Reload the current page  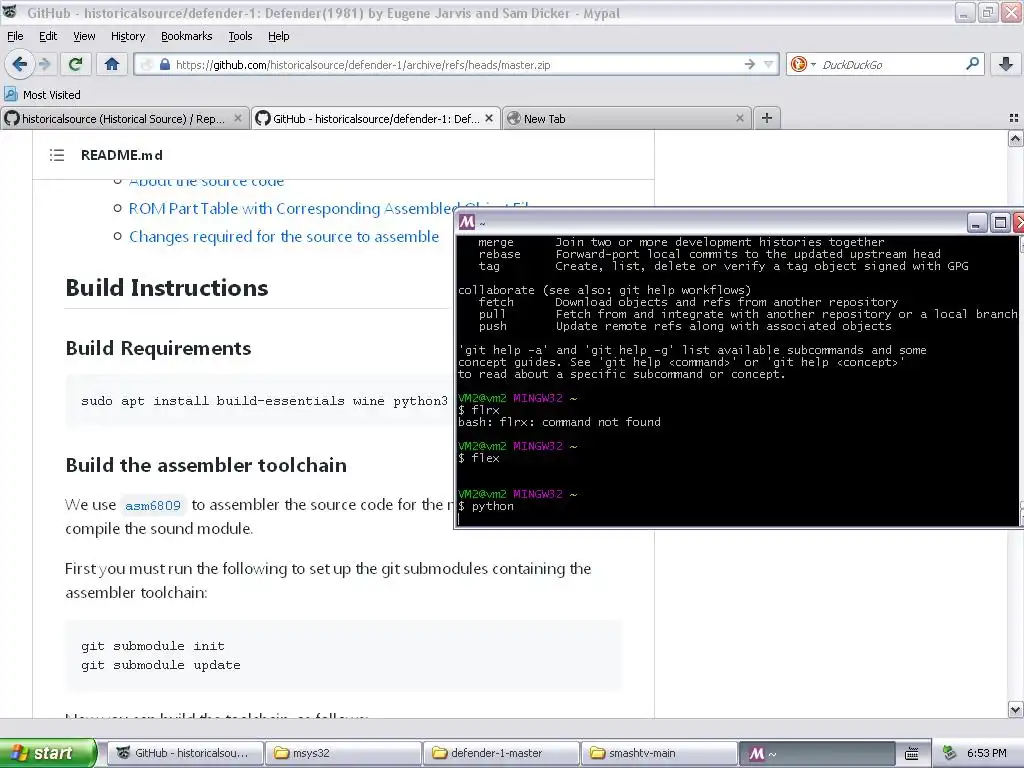[75, 64]
